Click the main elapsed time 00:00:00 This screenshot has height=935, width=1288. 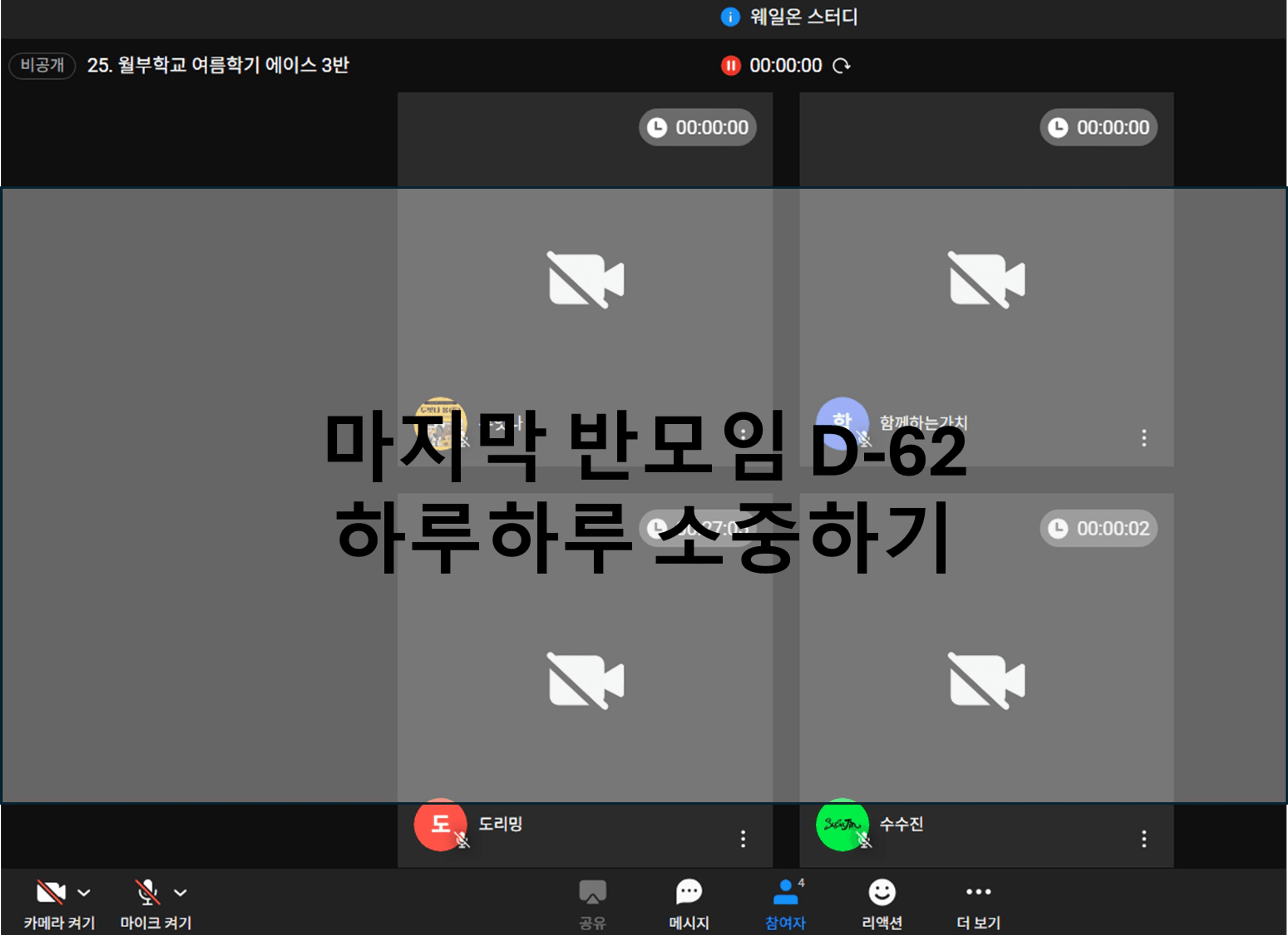pos(786,66)
